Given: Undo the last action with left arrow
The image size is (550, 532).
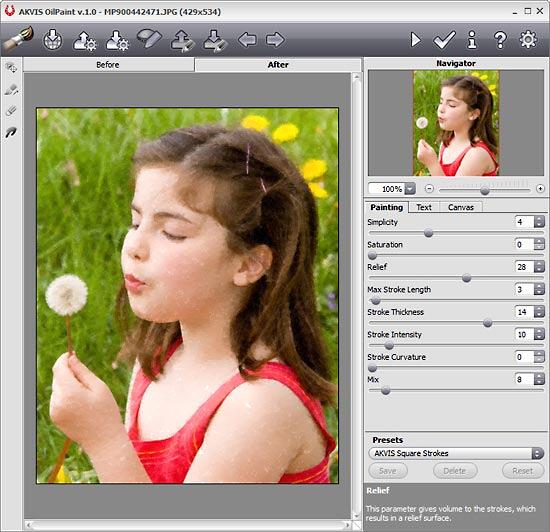Looking at the screenshot, I should pos(247,40).
